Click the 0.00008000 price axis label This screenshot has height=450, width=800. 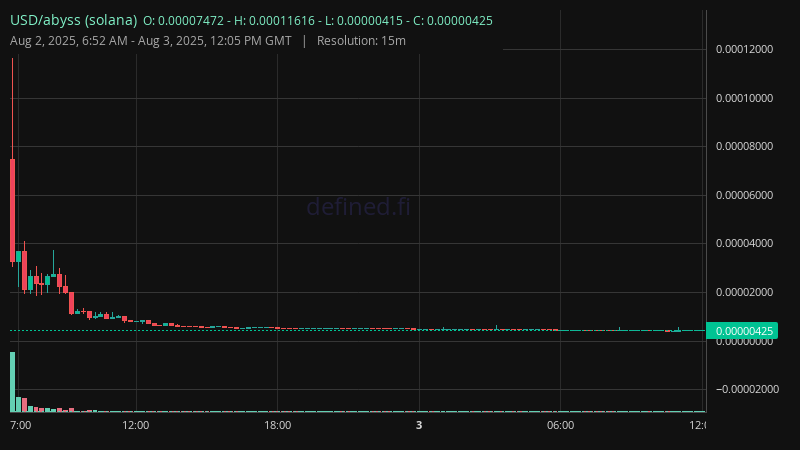pos(744,146)
